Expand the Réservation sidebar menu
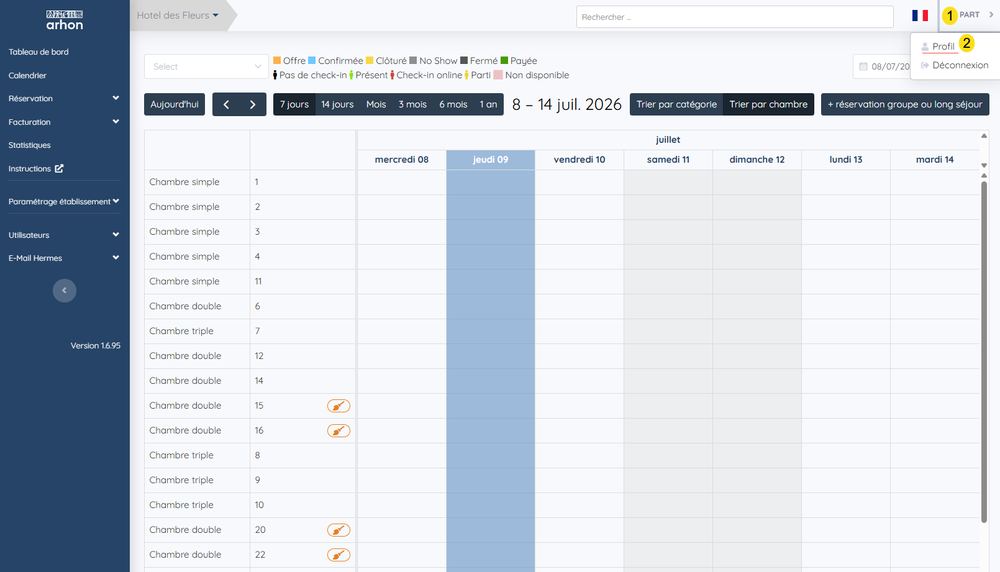The image size is (1000, 572). (64, 98)
